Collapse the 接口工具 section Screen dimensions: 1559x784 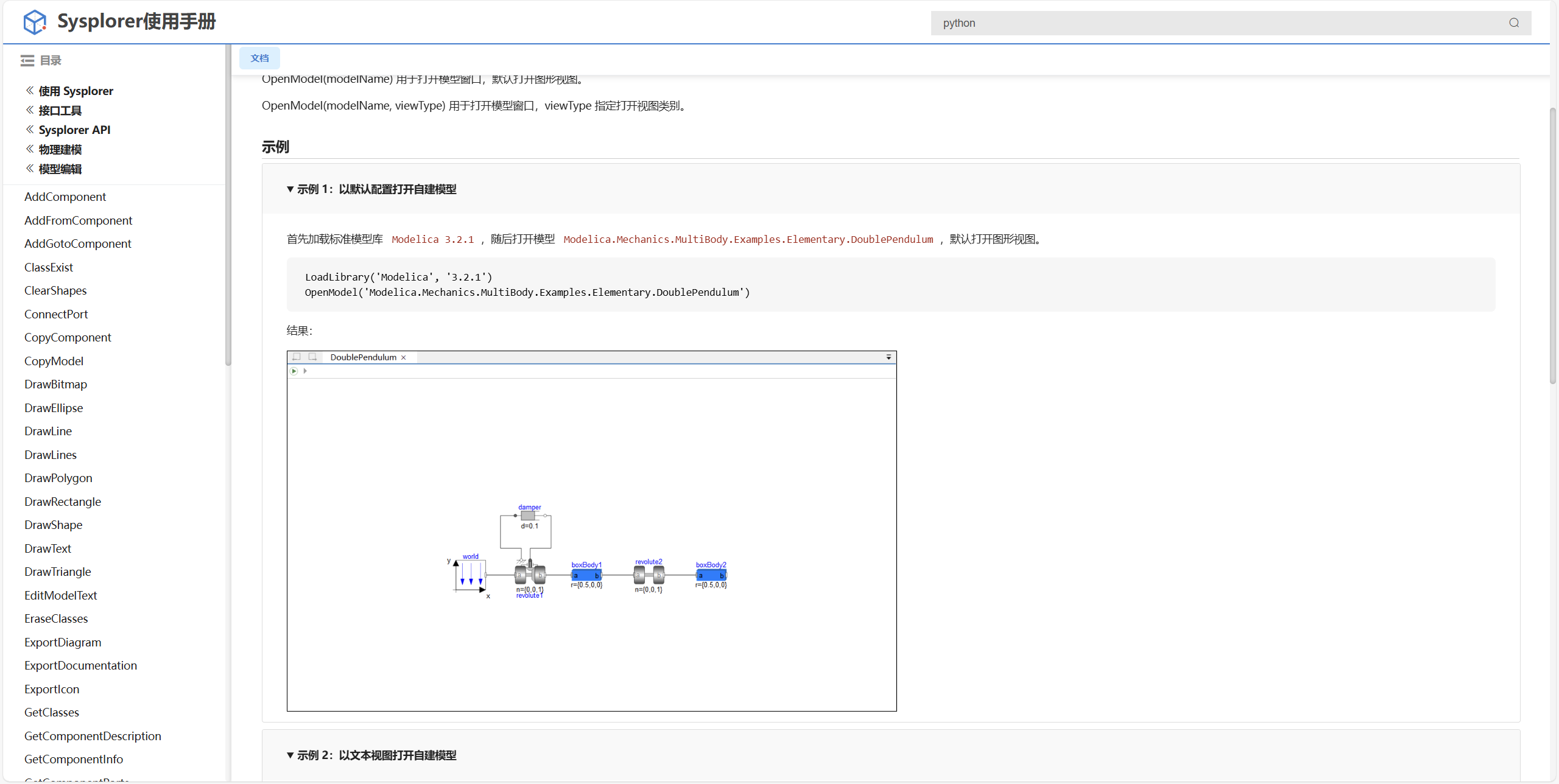(30, 110)
